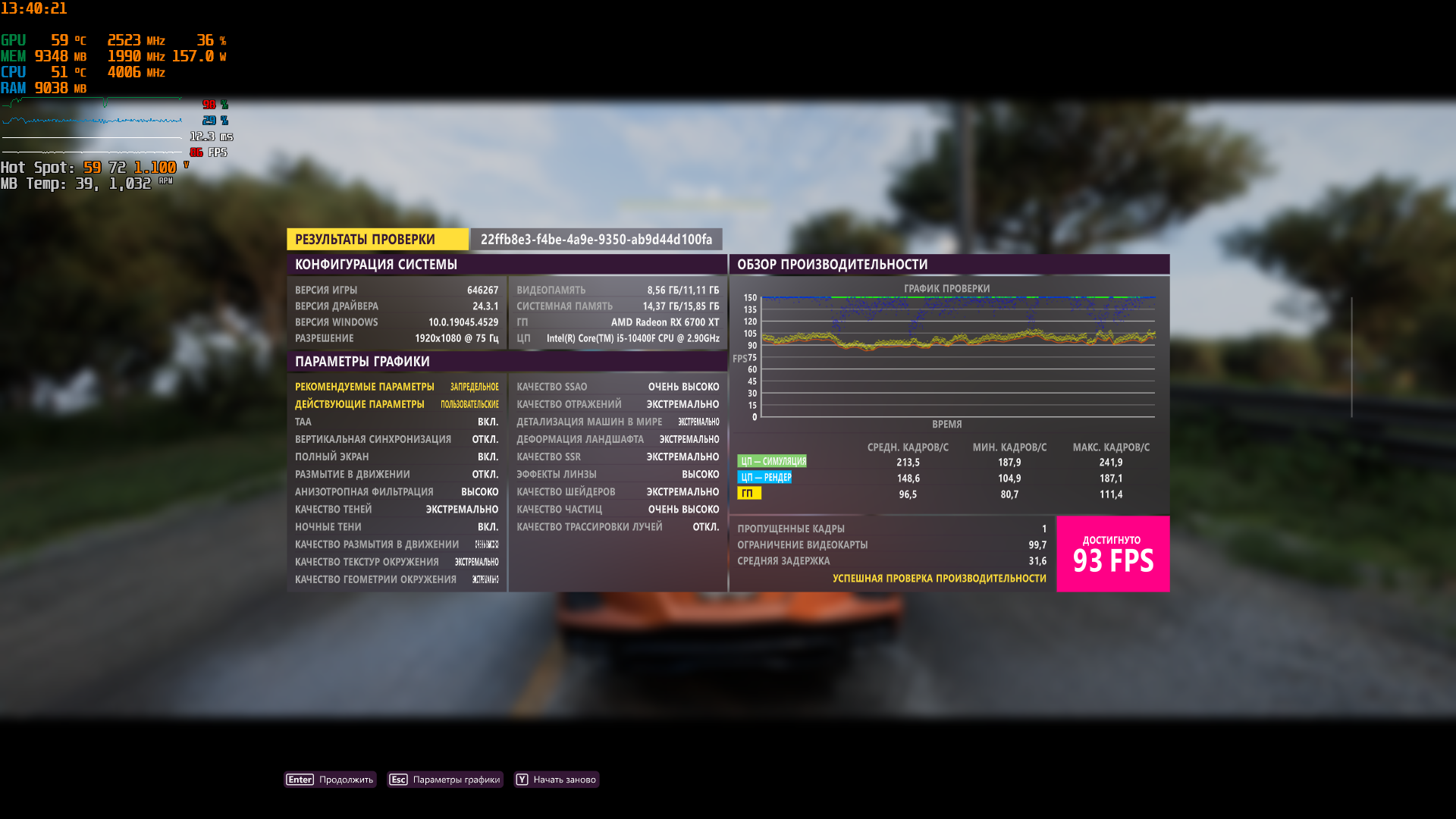Click the Enter key icon

pos(300,780)
